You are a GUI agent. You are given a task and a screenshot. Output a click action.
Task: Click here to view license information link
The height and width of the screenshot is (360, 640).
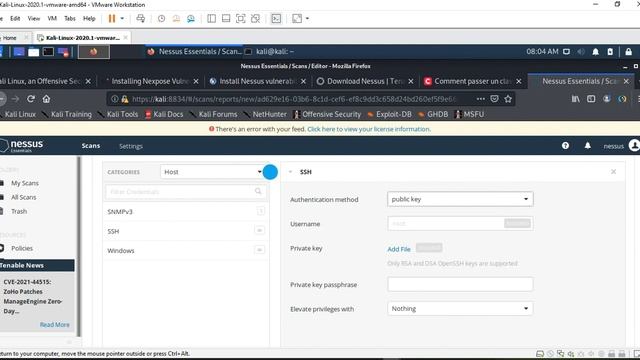(x=369, y=129)
